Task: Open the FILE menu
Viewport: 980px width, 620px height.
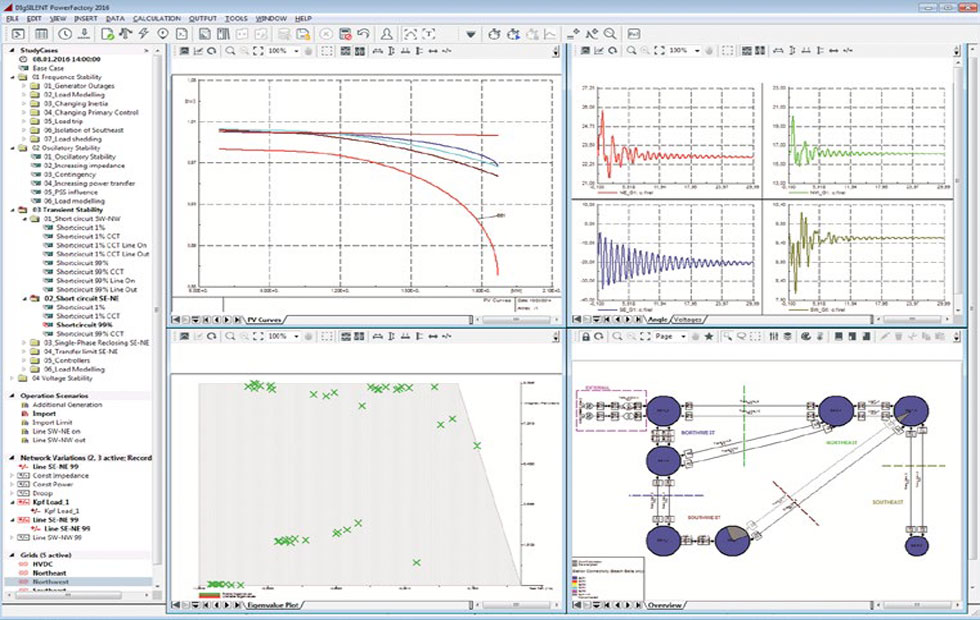Action: pyautogui.click(x=12, y=19)
